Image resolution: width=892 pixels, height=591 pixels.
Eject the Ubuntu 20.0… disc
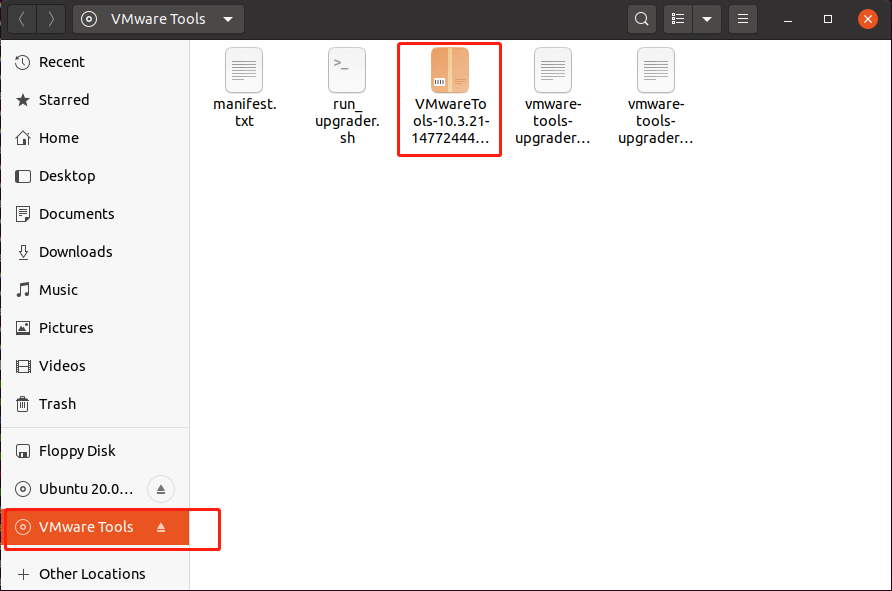(161, 489)
